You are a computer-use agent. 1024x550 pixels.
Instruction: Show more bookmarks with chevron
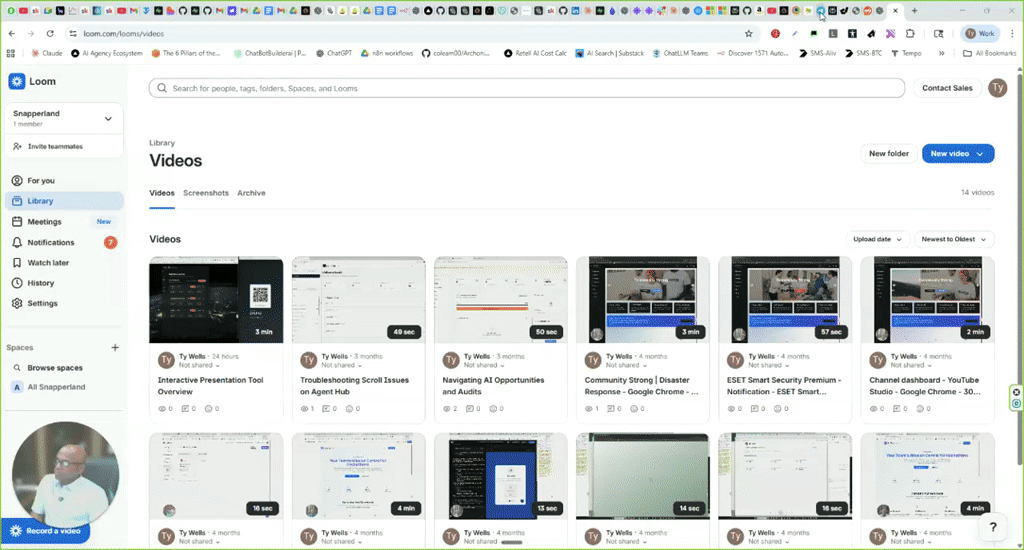(941, 54)
